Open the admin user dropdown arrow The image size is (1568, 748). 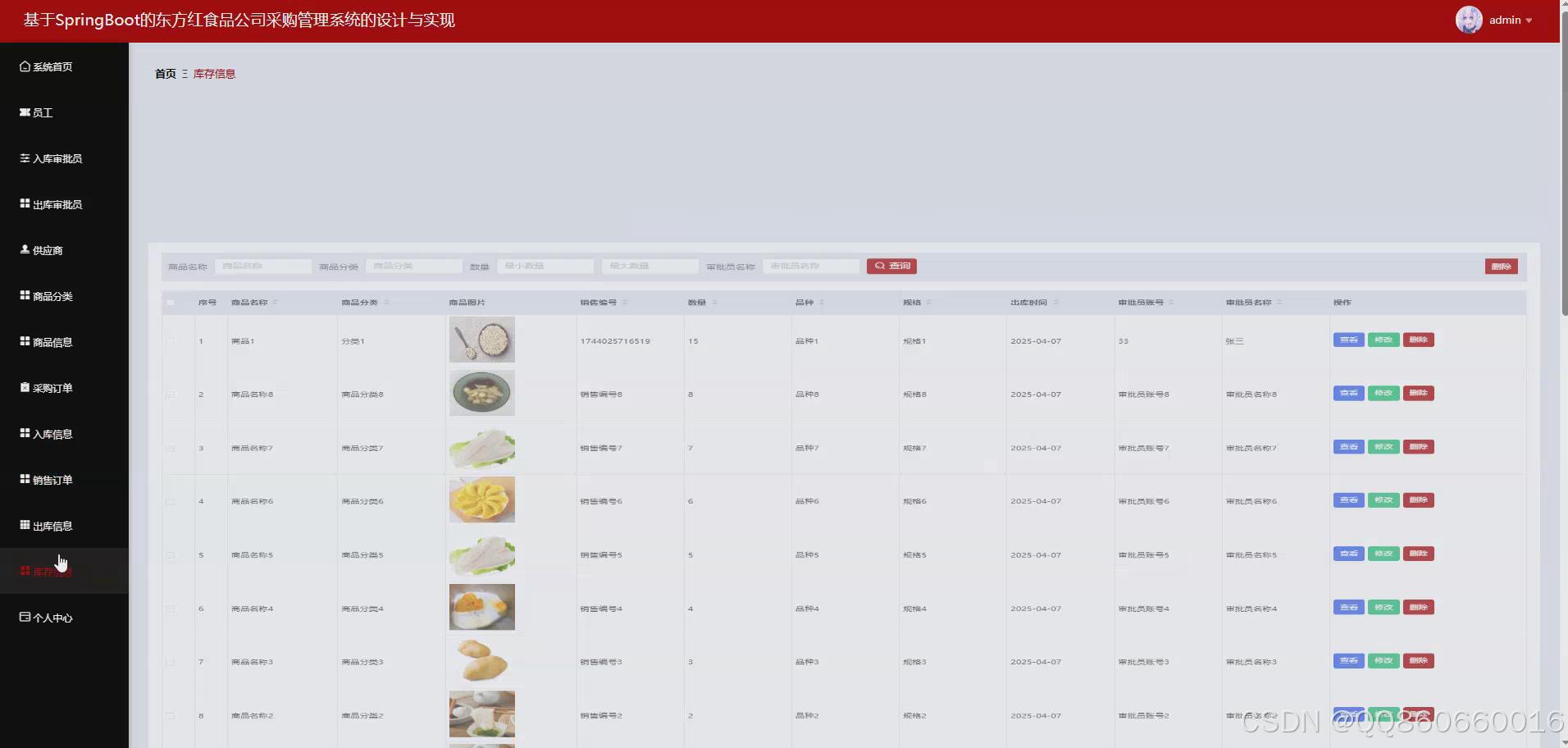coord(1529,21)
